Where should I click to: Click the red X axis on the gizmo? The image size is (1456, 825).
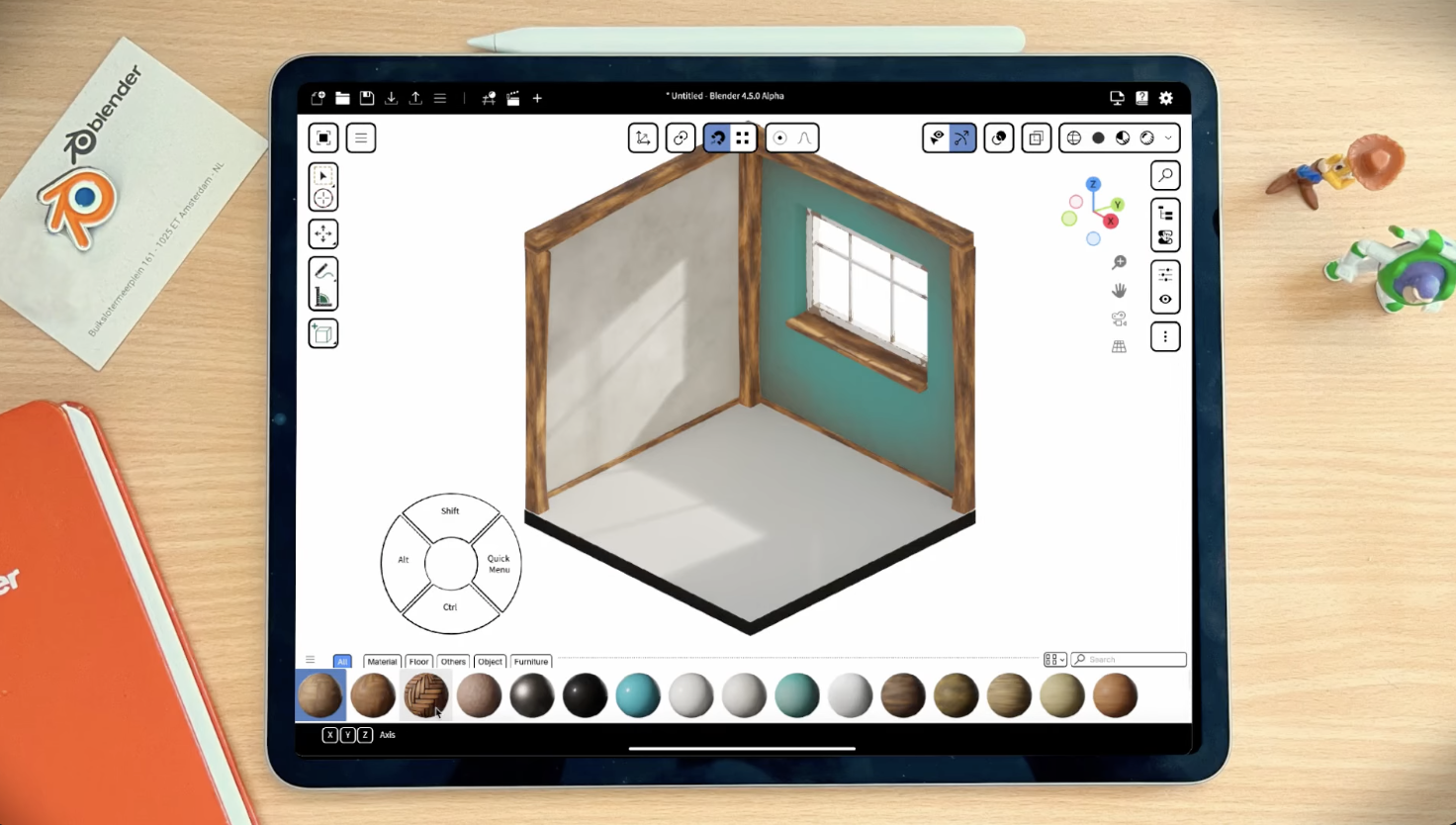point(1110,221)
